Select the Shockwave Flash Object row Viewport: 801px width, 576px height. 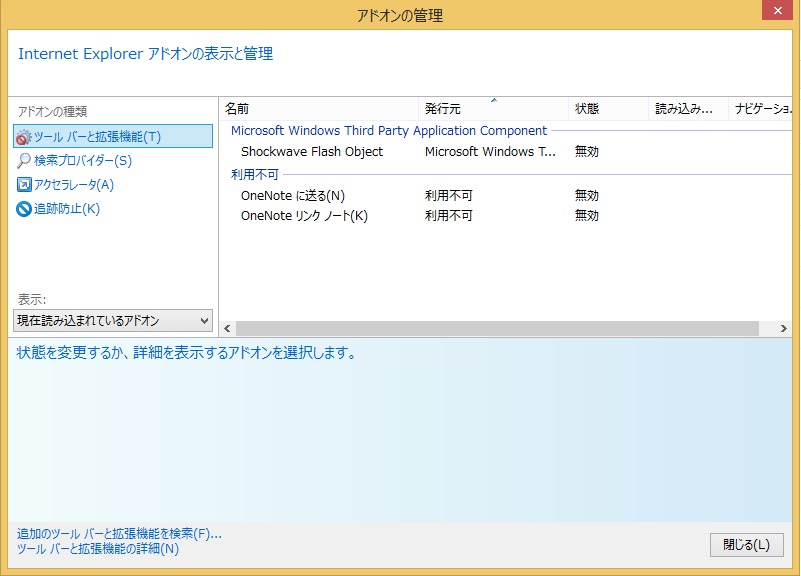(506, 152)
